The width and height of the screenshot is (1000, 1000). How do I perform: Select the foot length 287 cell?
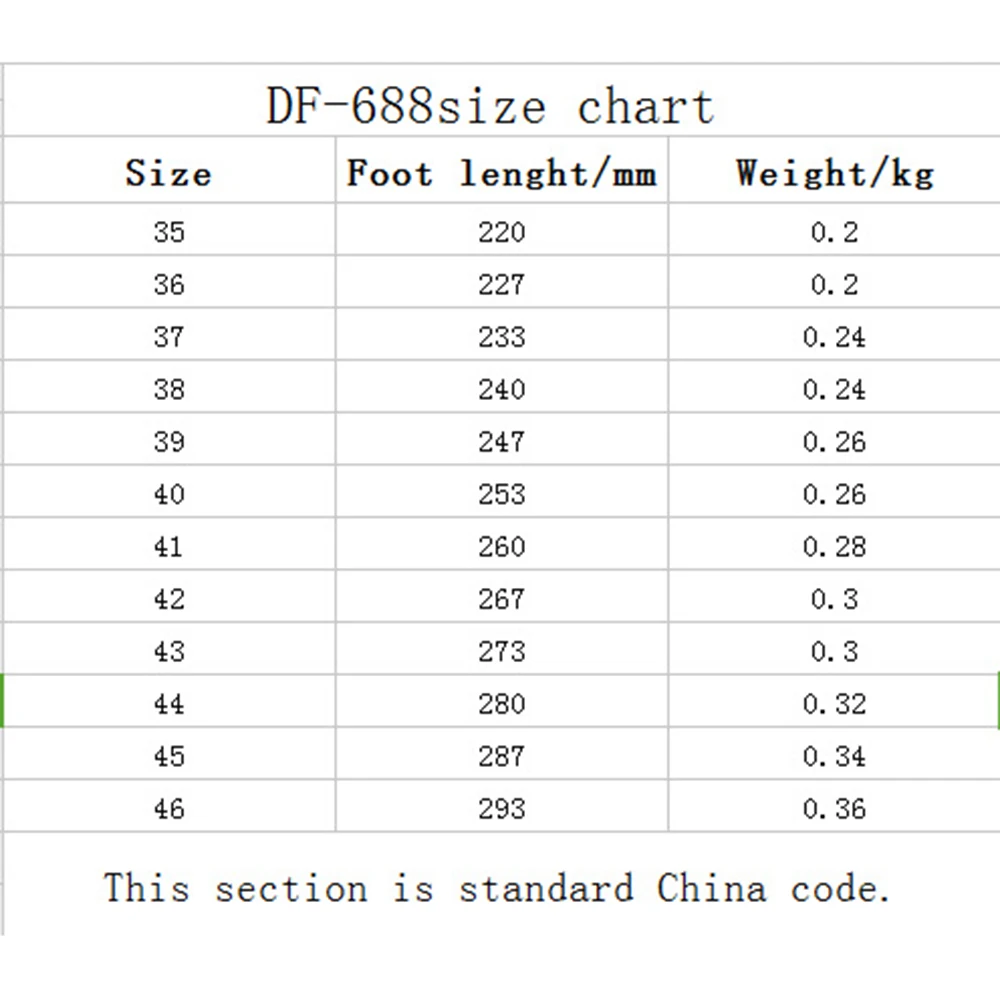click(501, 756)
